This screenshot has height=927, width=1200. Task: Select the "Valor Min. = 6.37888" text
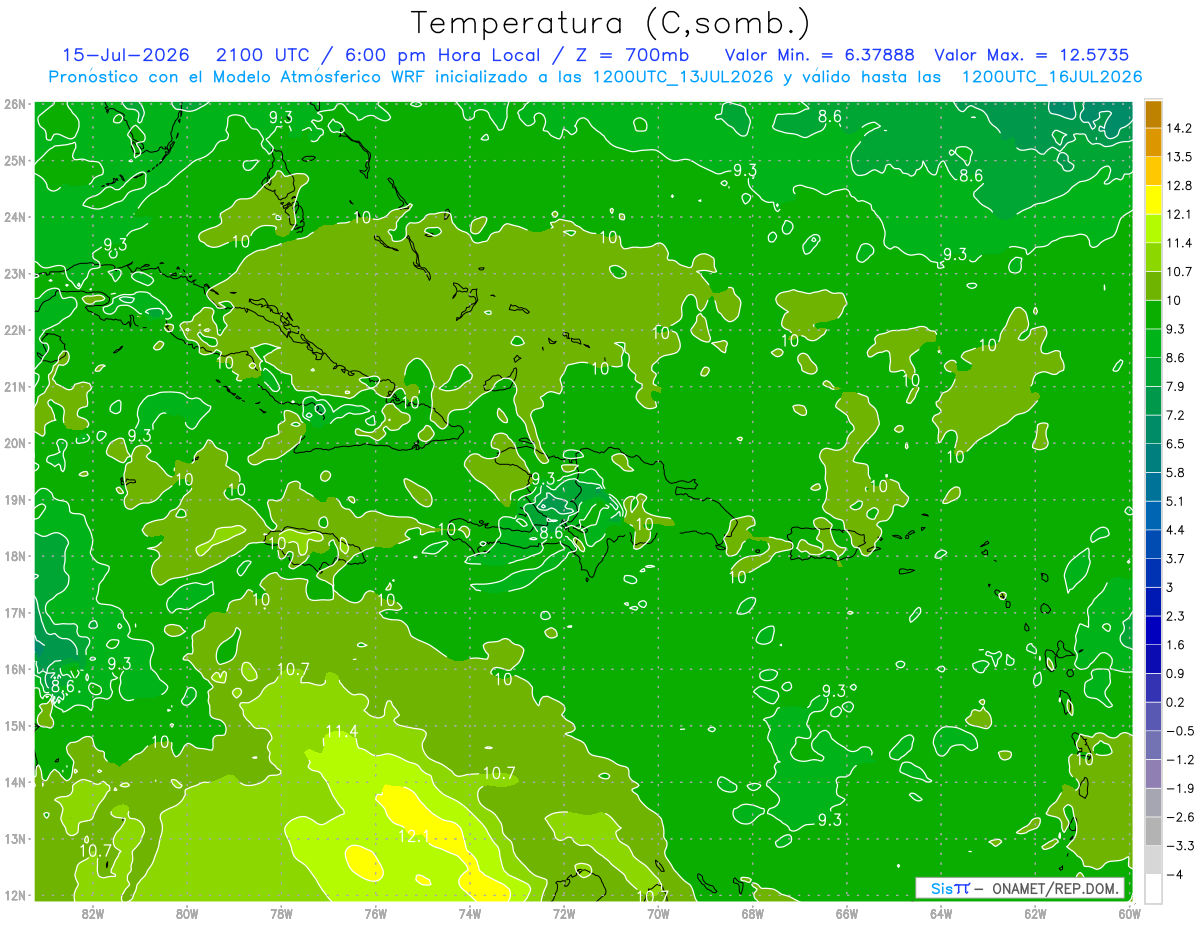click(819, 55)
